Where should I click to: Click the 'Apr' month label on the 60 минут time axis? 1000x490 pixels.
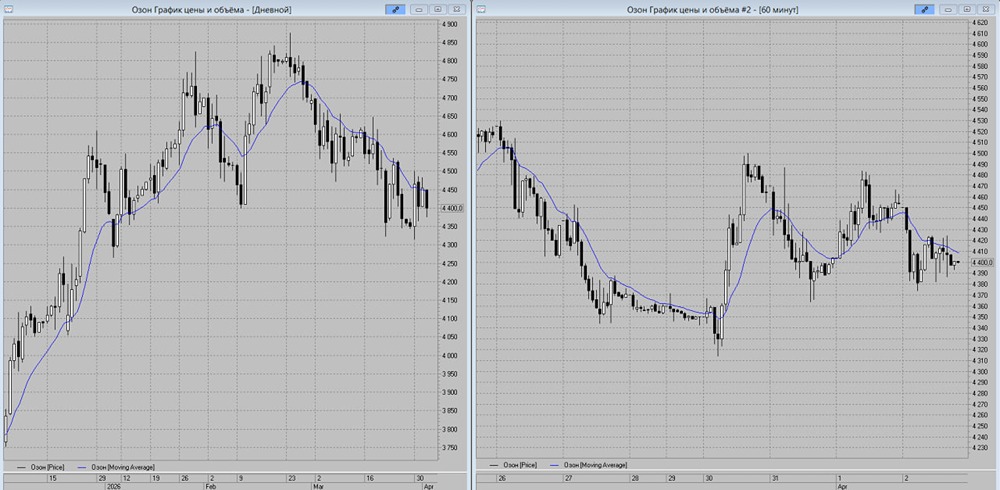(843, 485)
